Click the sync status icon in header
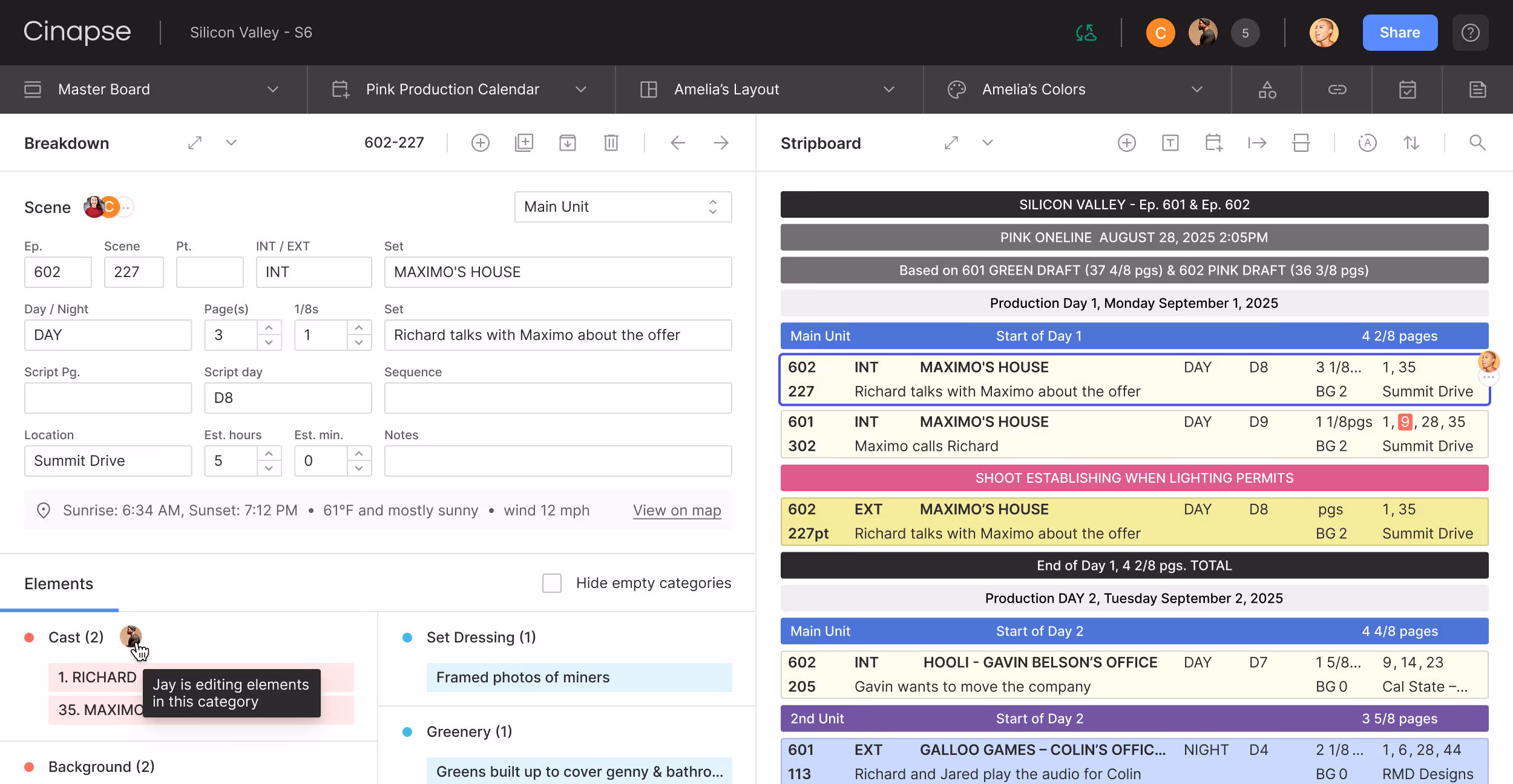Screen dimensions: 1513x784 tap(1086, 33)
